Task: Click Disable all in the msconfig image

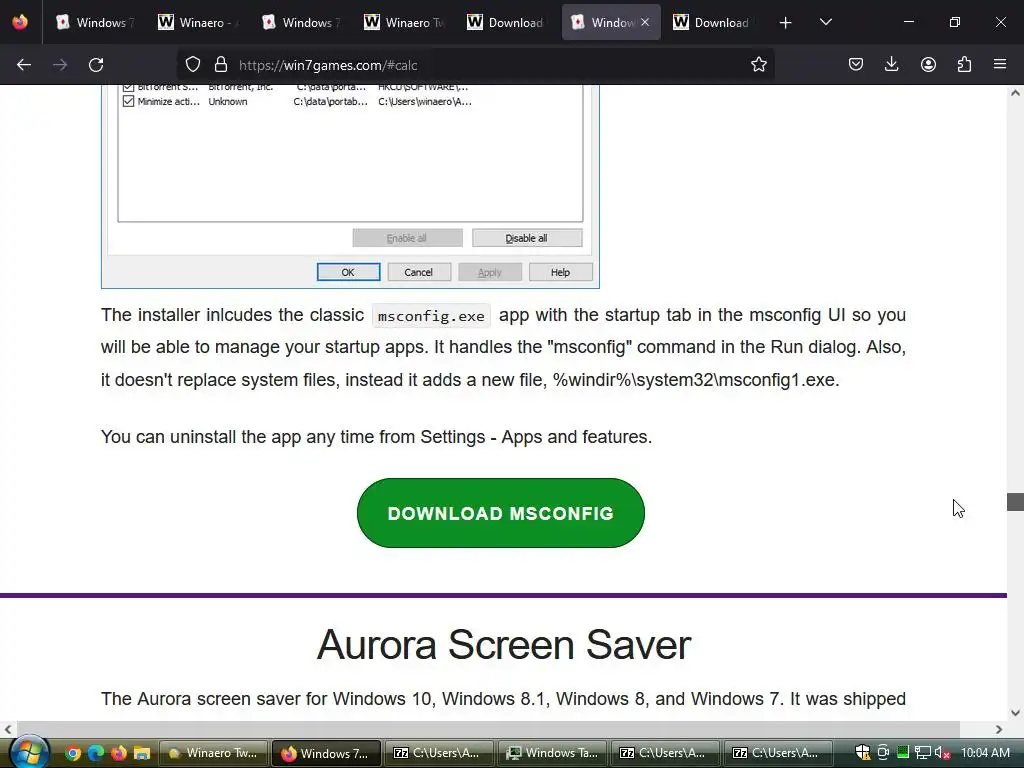Action: coord(527,238)
